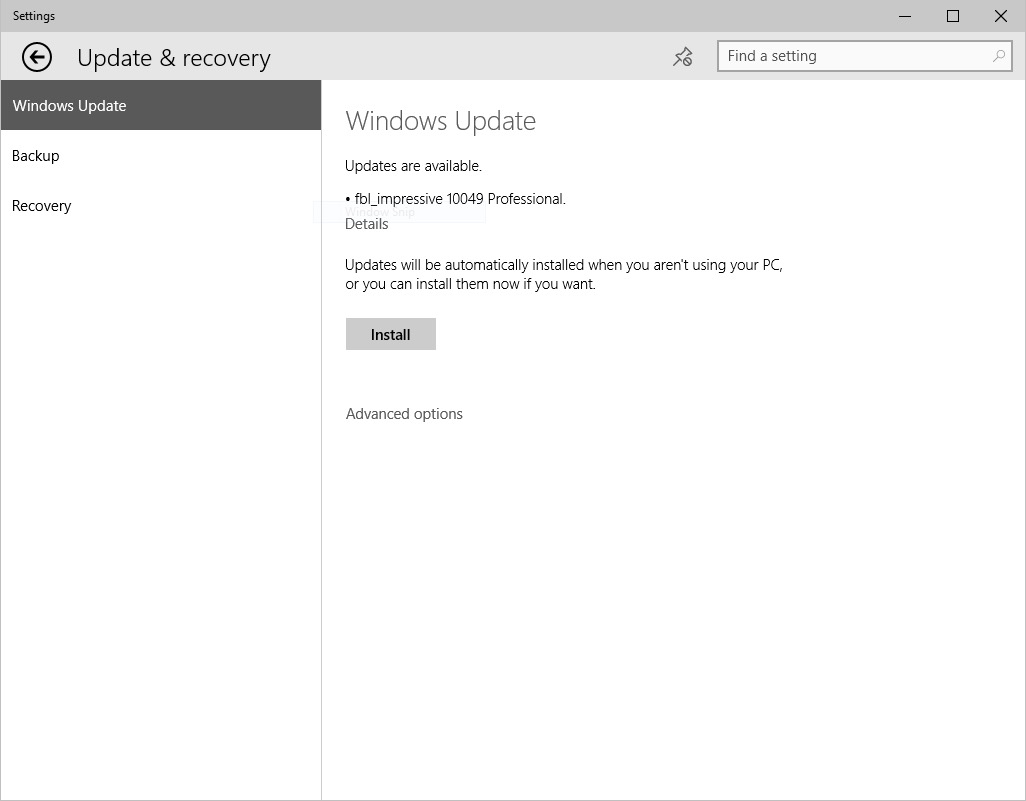Go back using the back arrow
Viewport: 1026px width, 801px height.
[37, 57]
